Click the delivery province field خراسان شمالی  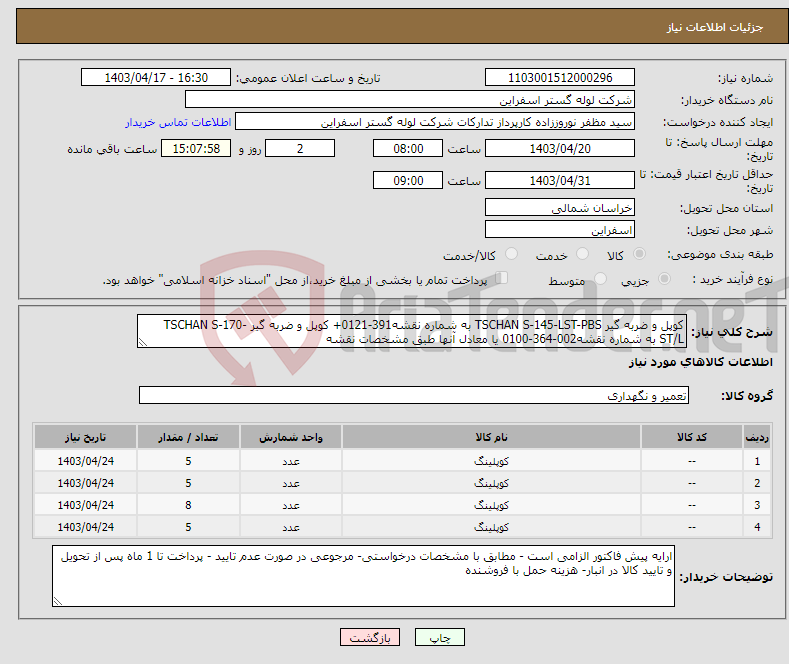pyautogui.click(x=560, y=207)
